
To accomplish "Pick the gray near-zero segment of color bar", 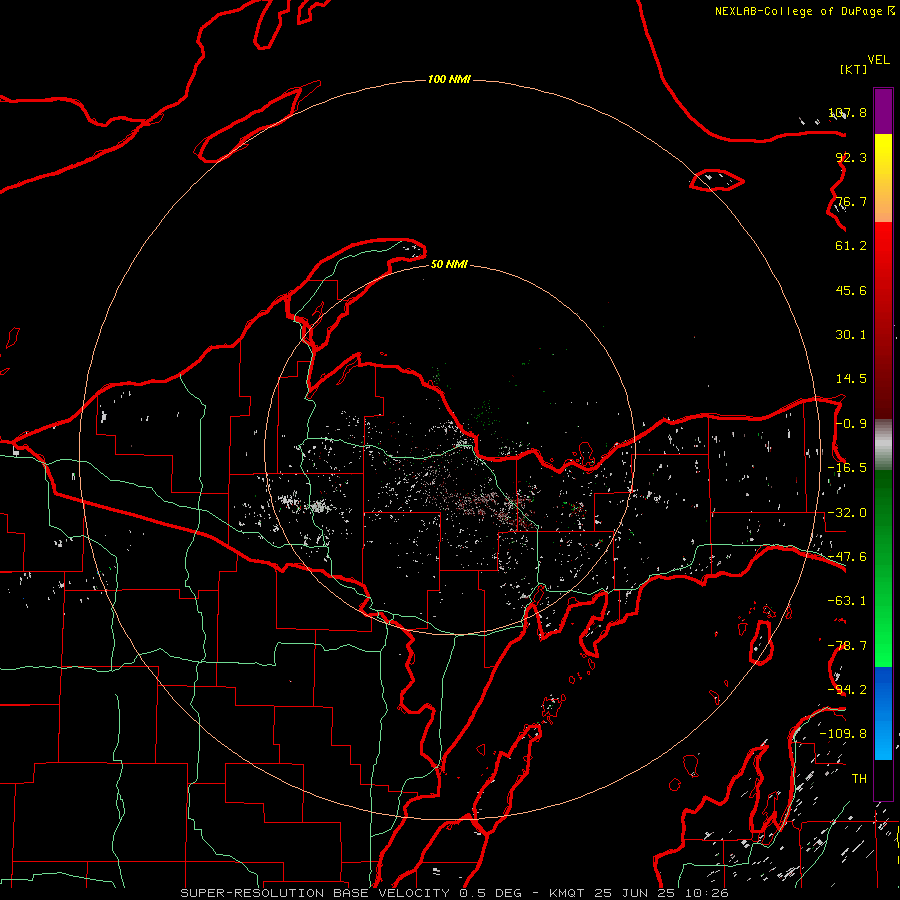I will pyautogui.click(x=883, y=445).
